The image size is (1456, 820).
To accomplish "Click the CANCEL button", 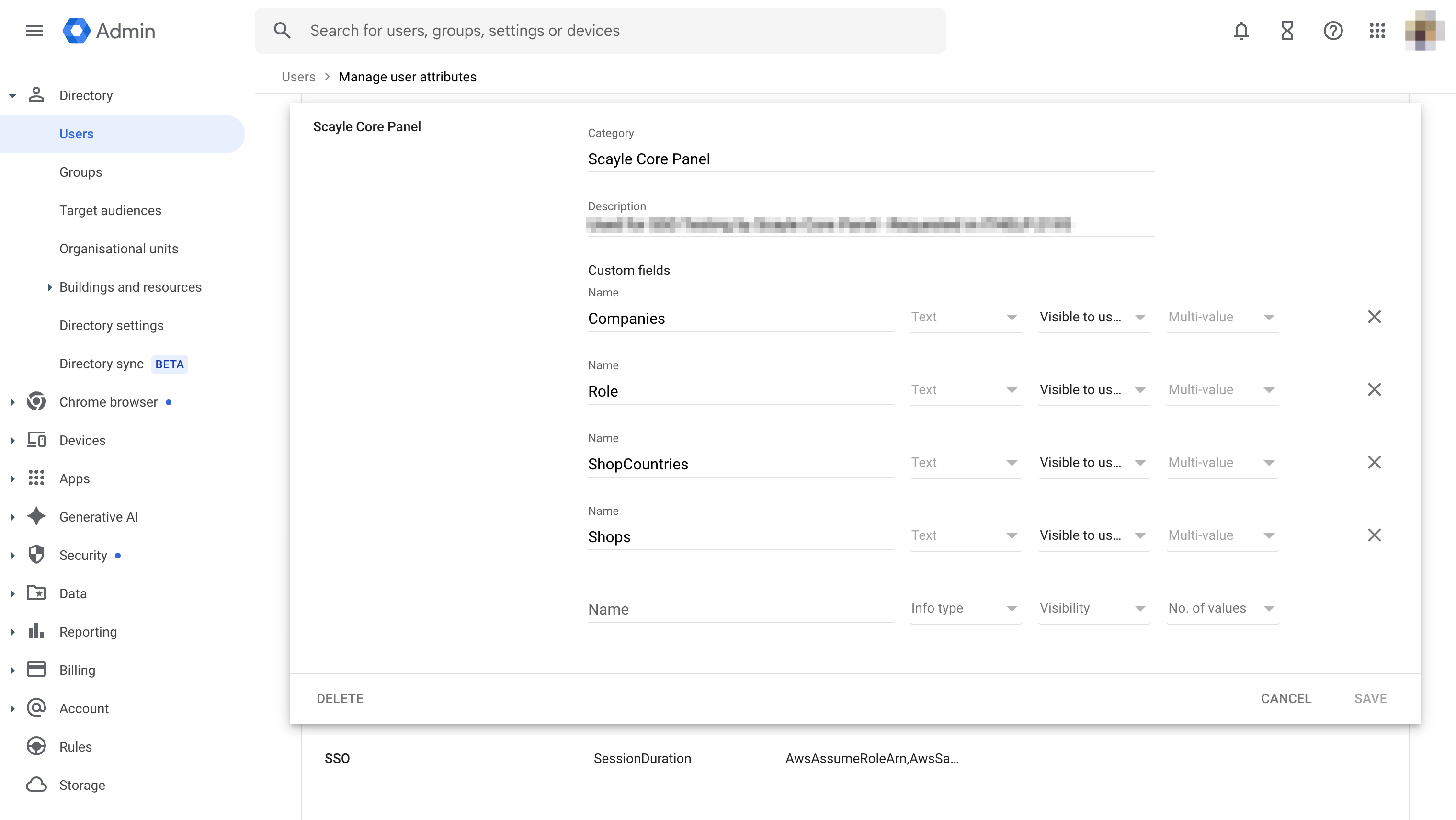I will coord(1286,698).
